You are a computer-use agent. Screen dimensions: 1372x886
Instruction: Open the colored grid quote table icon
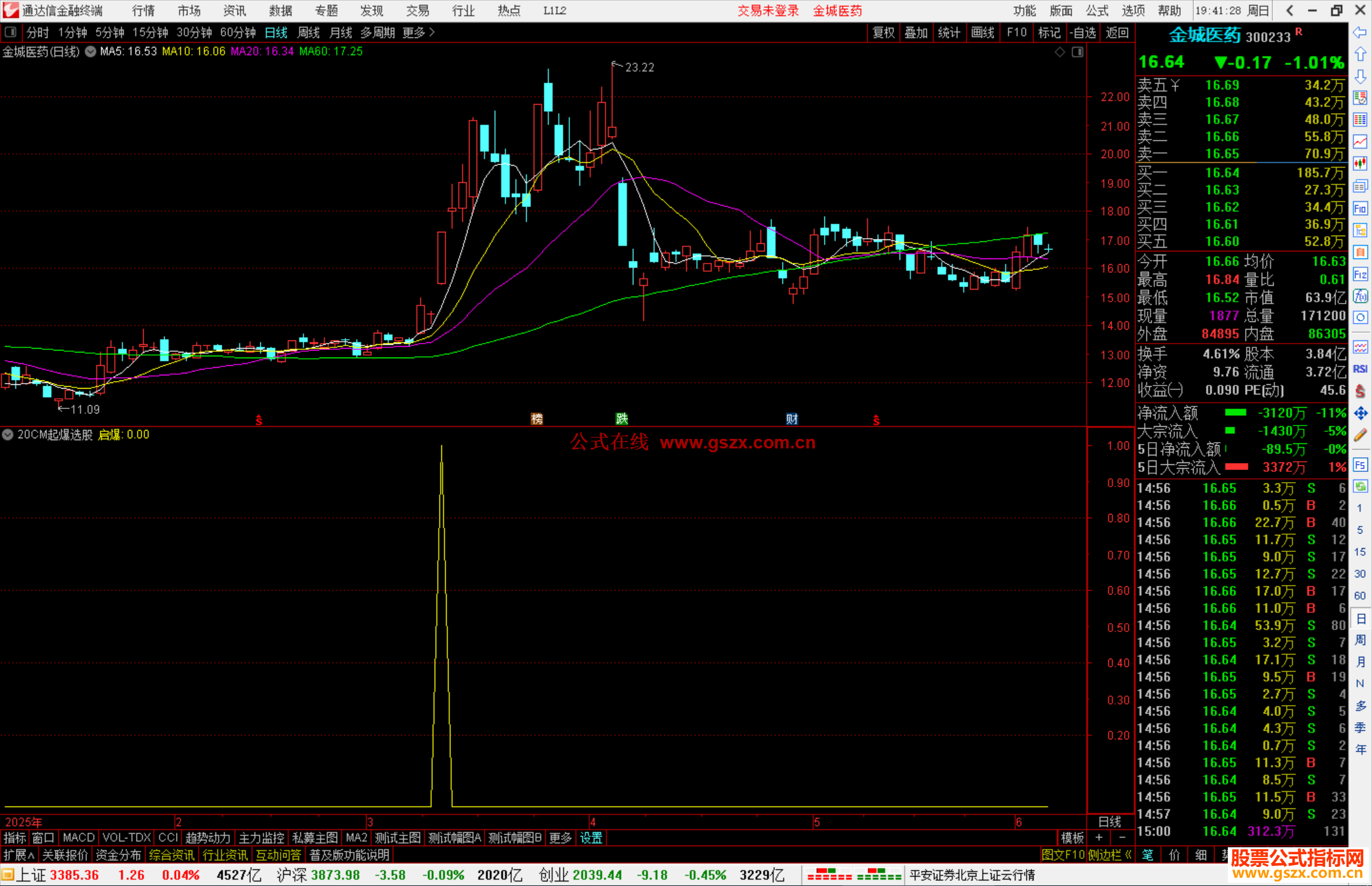tap(1360, 120)
